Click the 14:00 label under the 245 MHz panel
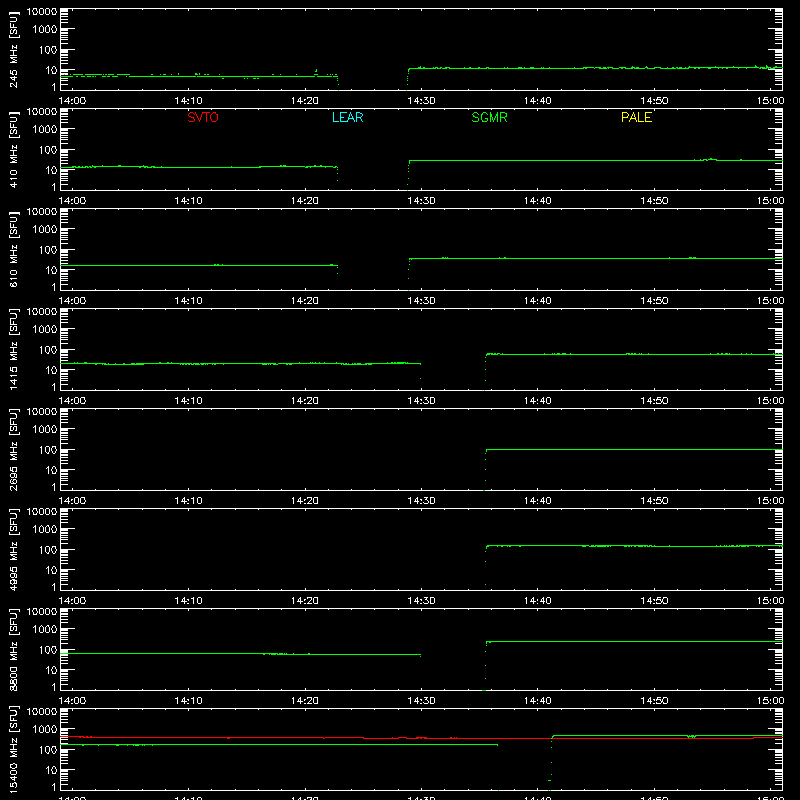The image size is (800, 800). pyautogui.click(x=72, y=101)
